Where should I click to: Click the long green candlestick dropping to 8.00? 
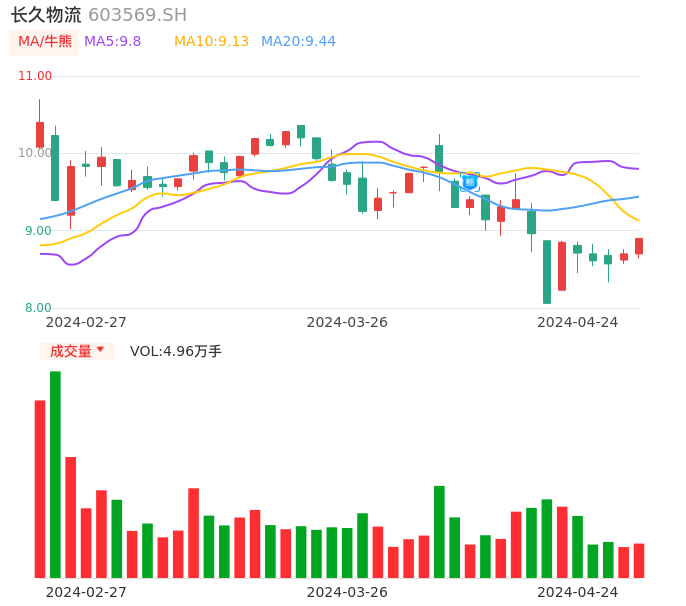coord(547,271)
